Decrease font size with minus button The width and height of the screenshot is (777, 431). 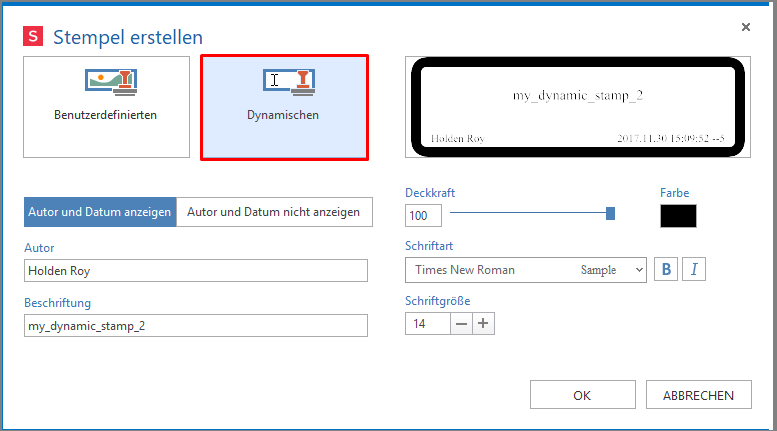[x=461, y=324]
